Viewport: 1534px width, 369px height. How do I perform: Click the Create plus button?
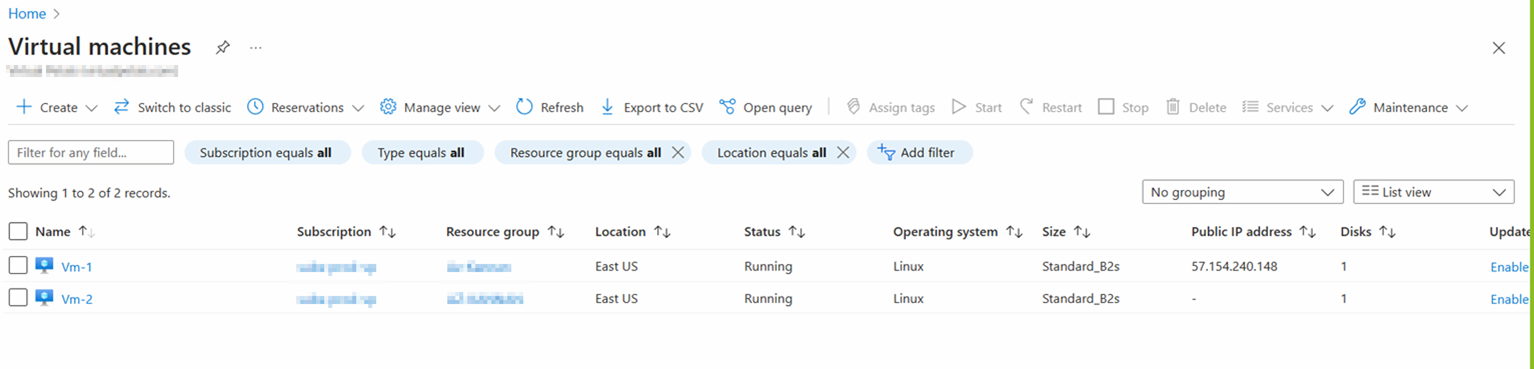(x=46, y=107)
